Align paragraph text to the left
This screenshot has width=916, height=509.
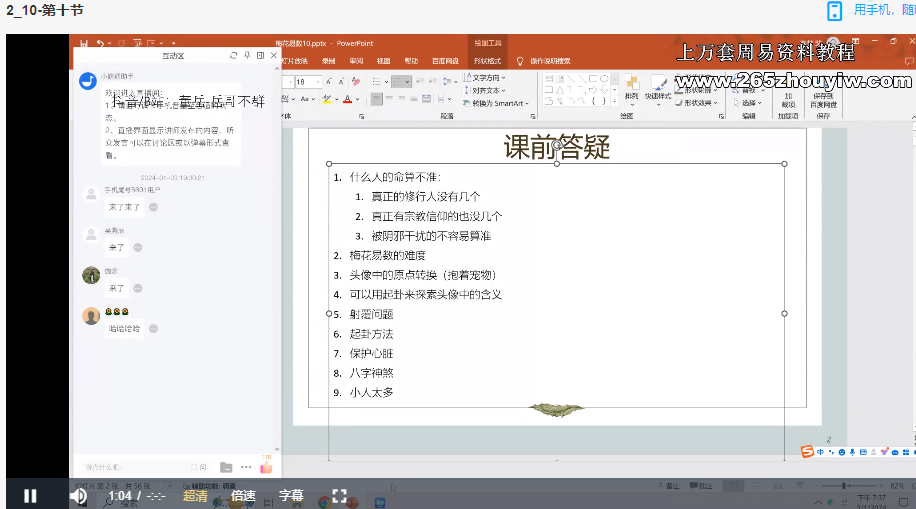click(x=377, y=99)
